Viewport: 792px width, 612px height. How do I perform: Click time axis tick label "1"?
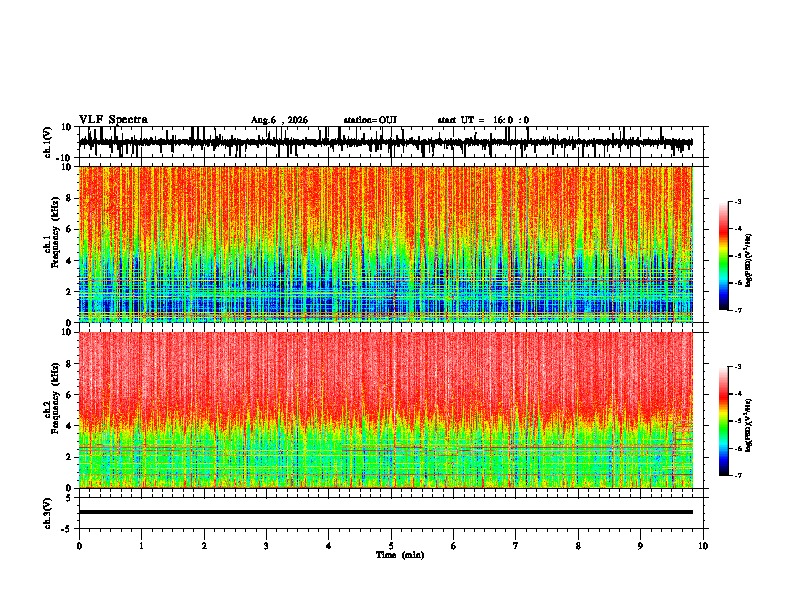[142, 546]
